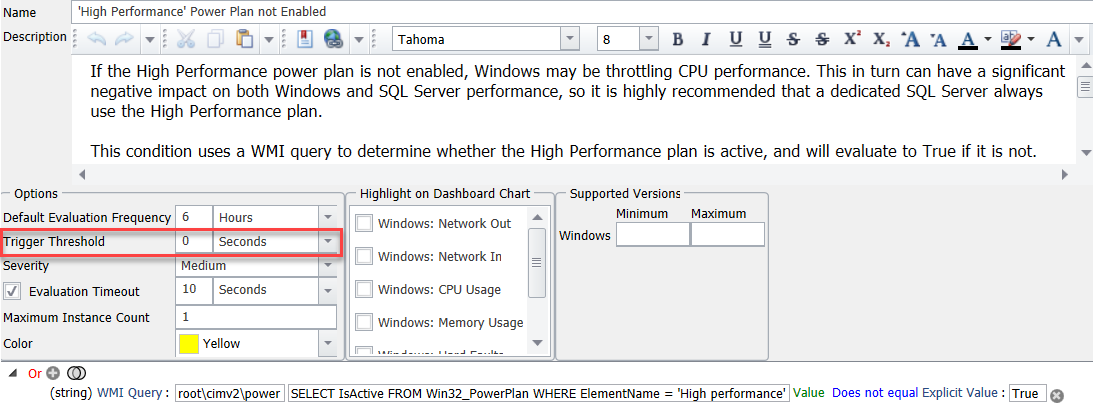Uncheck the Evaluation Timeout checkbox
Screen dimensions: 1093x419
13,291
